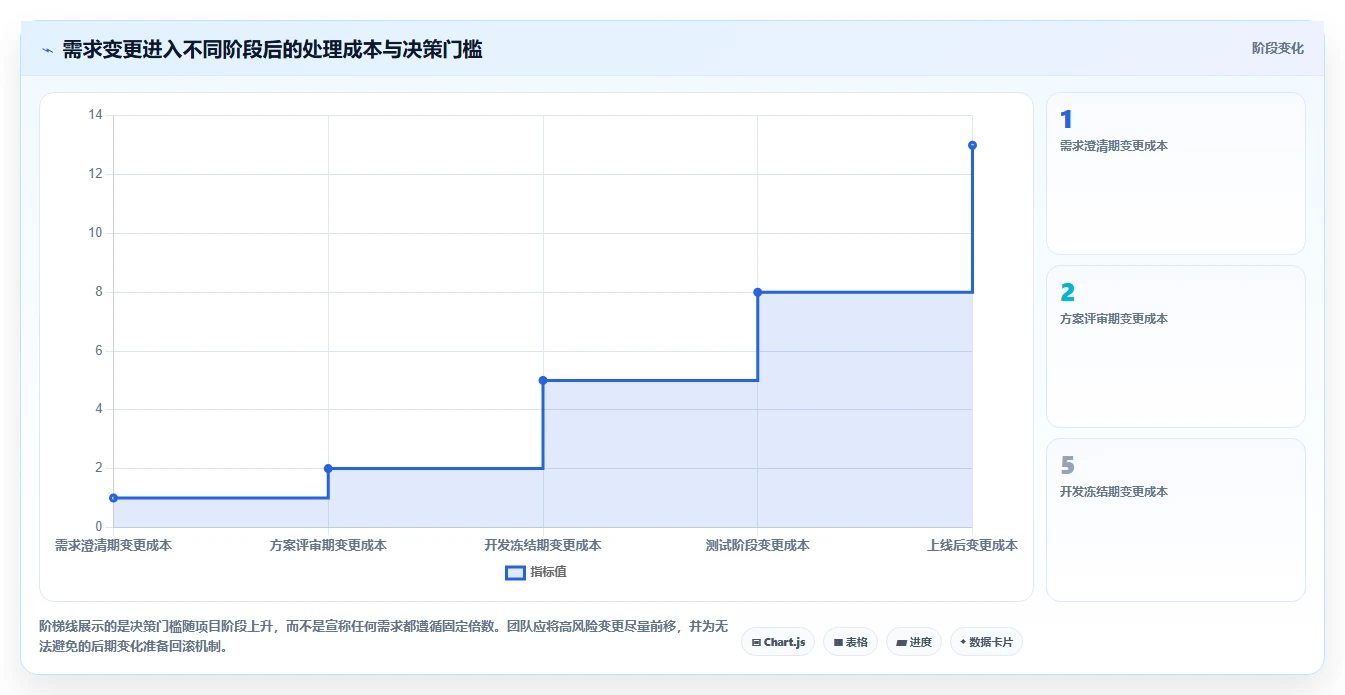Click x-axis label 方案评审期变更成本
The image size is (1345, 695).
coord(328,545)
